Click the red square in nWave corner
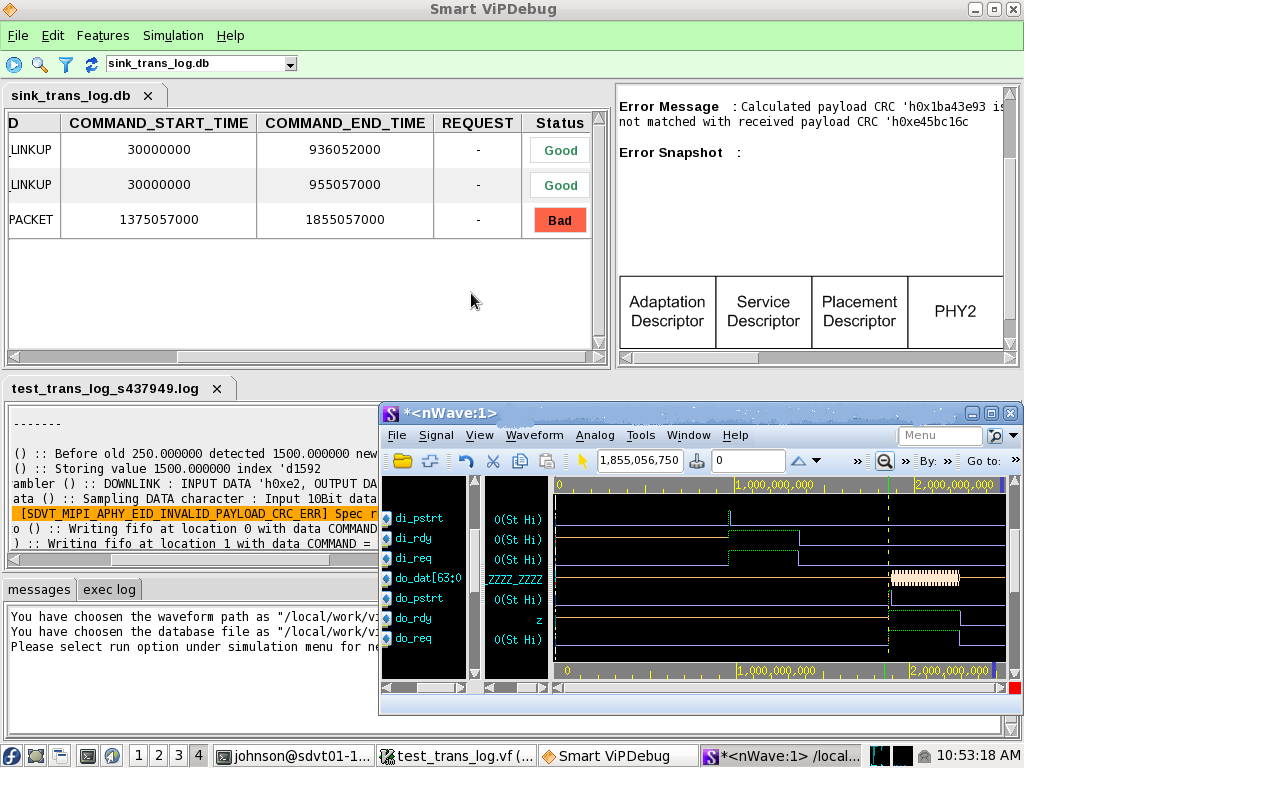Screen dimensions: 1279x786 1015,688
